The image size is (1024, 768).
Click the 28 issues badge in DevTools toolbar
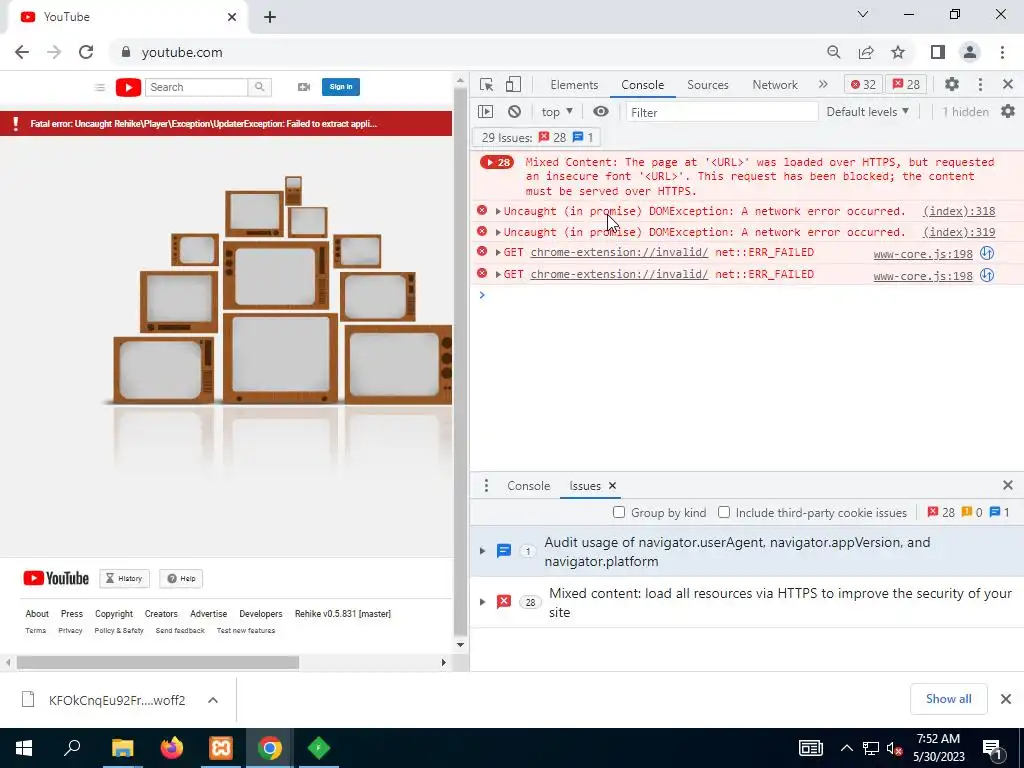pos(906,85)
